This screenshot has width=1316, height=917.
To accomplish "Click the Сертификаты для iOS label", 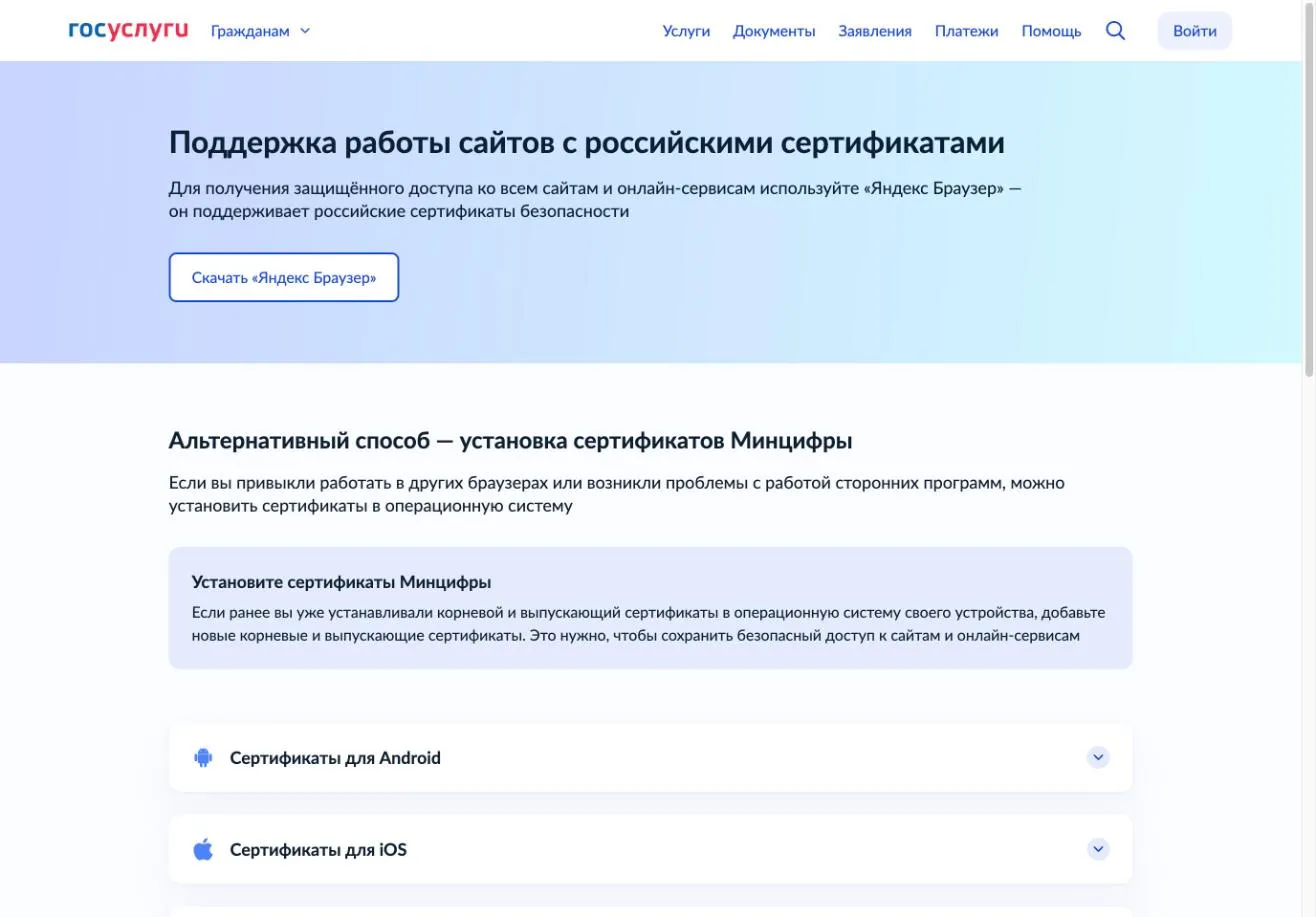I will (318, 850).
